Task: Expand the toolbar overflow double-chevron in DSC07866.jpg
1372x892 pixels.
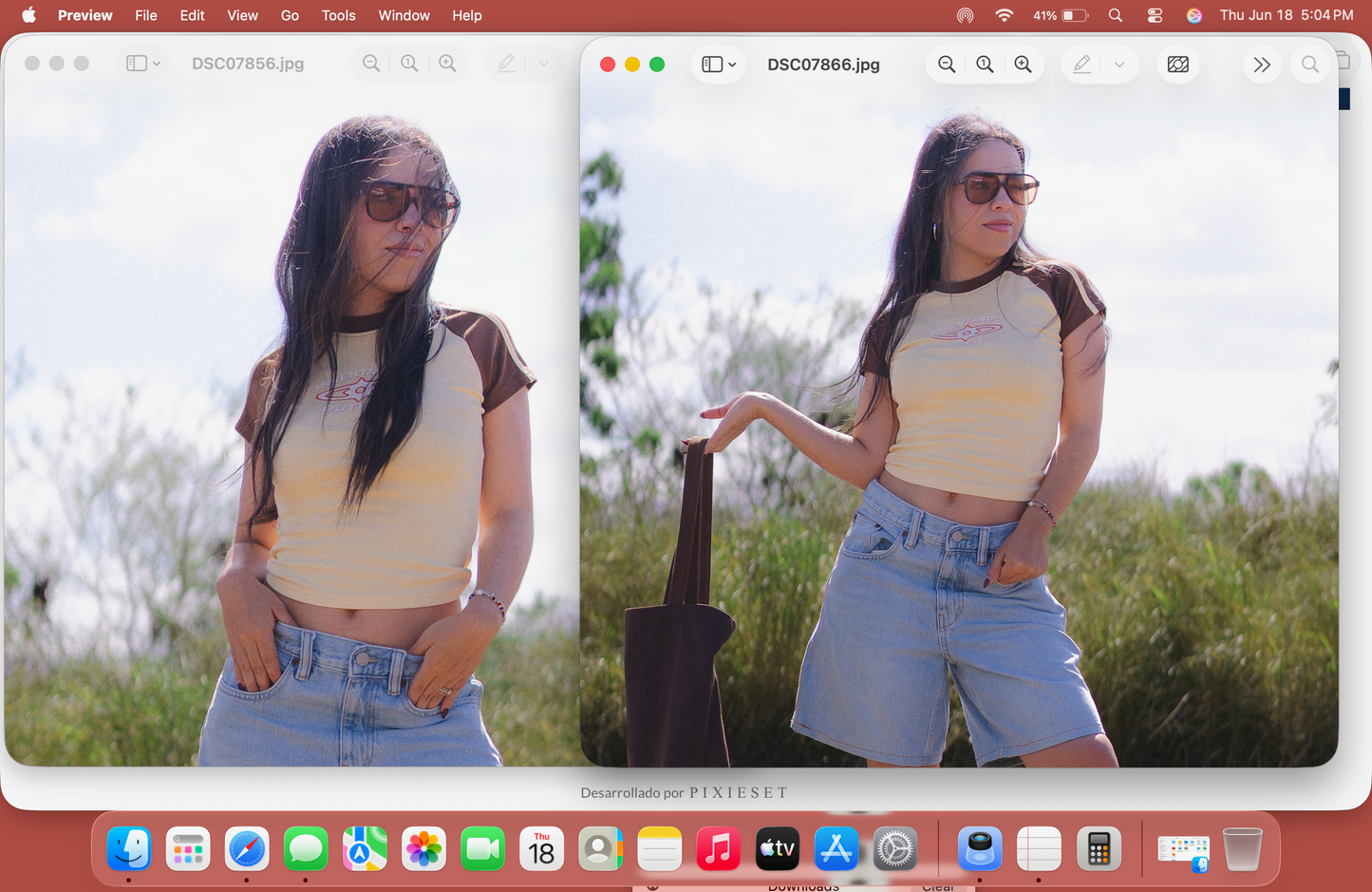Action: click(1262, 65)
